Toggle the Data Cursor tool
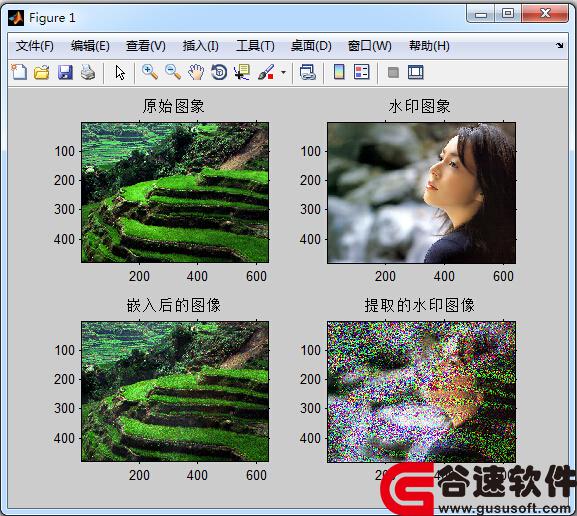577x516 pixels. pyautogui.click(x=242, y=72)
